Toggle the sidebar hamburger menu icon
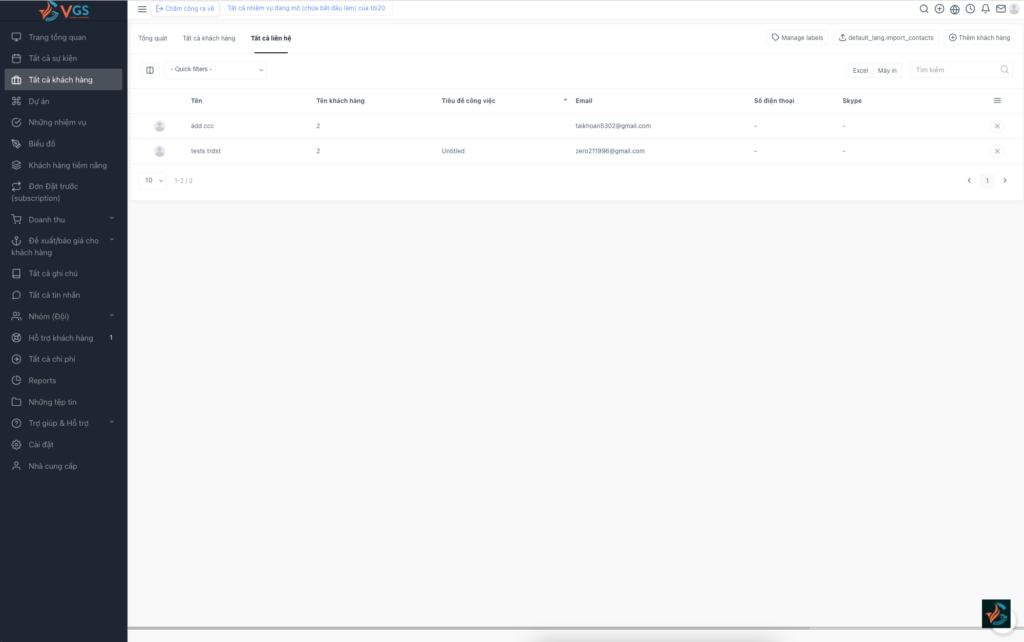This screenshot has height=642, width=1024. [142, 8]
